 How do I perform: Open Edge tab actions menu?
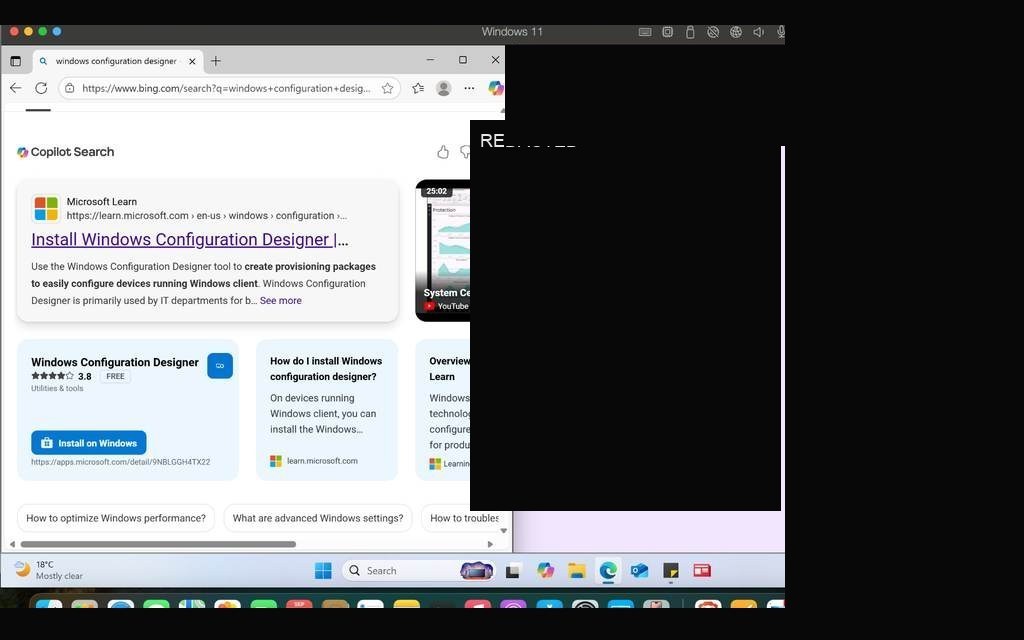click(x=16, y=61)
